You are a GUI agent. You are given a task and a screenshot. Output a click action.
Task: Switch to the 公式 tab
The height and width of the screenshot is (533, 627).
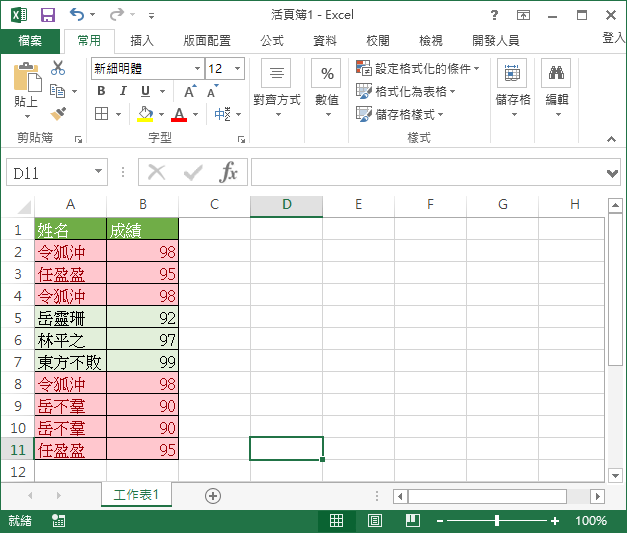tap(272, 41)
